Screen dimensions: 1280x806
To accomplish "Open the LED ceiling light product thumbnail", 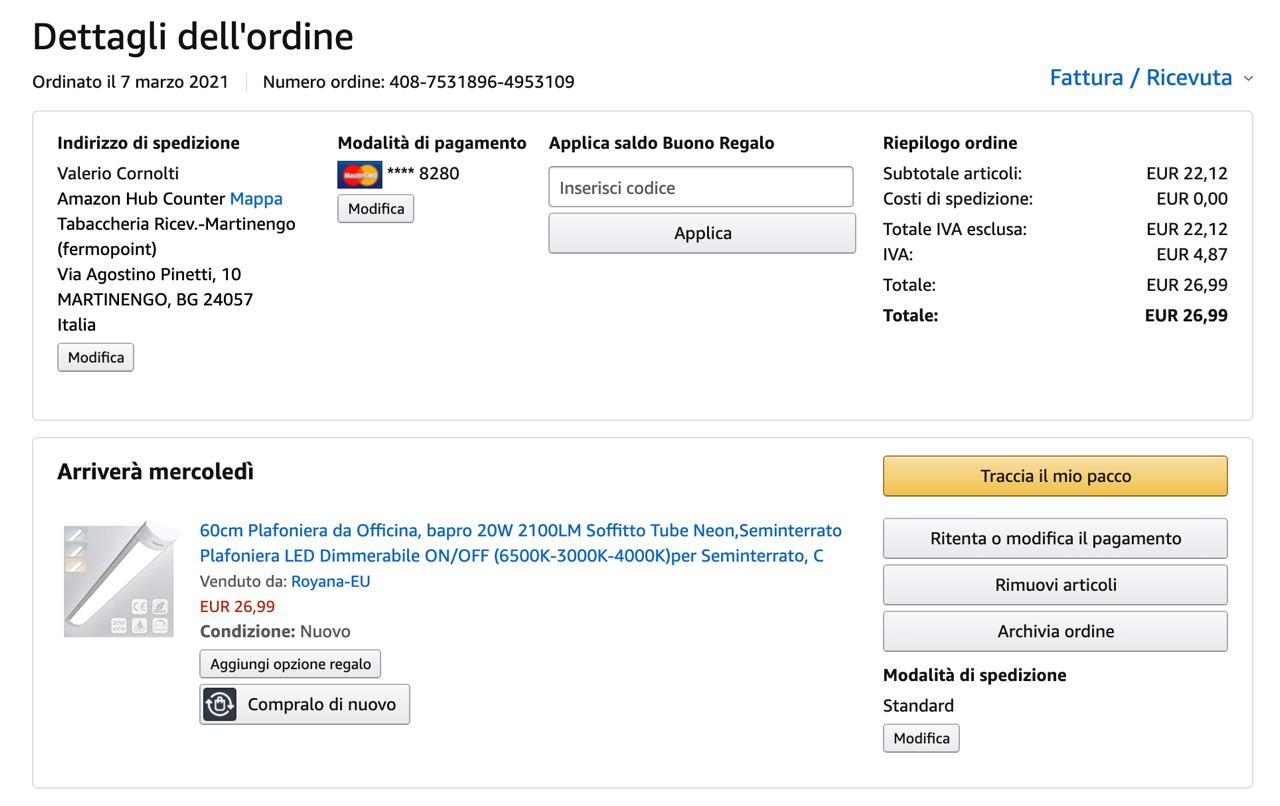I will pos(119,580).
